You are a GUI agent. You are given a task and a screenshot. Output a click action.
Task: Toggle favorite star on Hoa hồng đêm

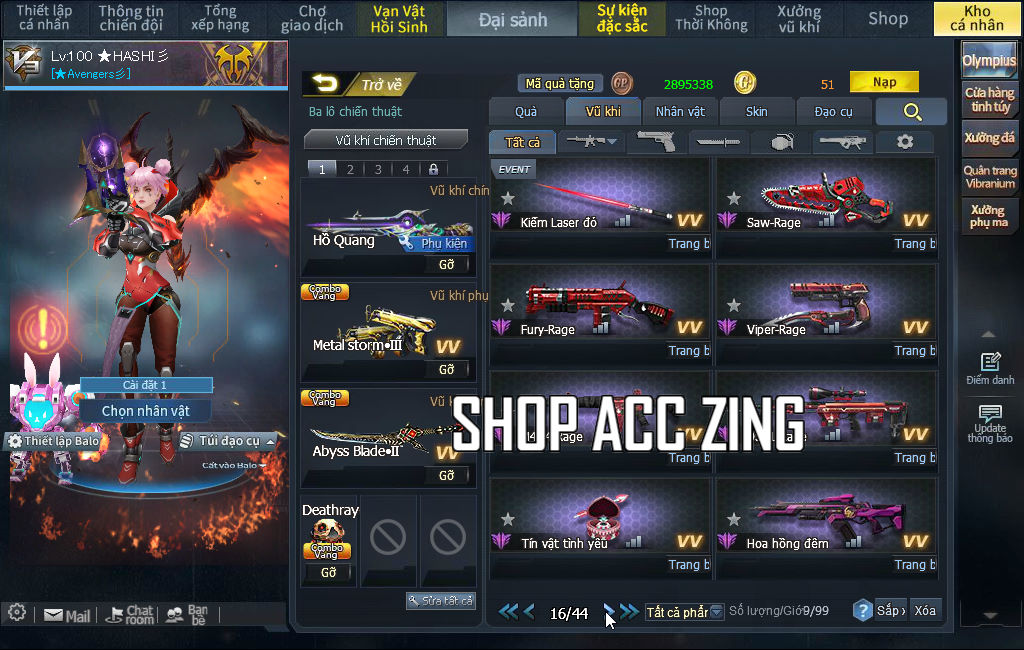click(x=734, y=519)
